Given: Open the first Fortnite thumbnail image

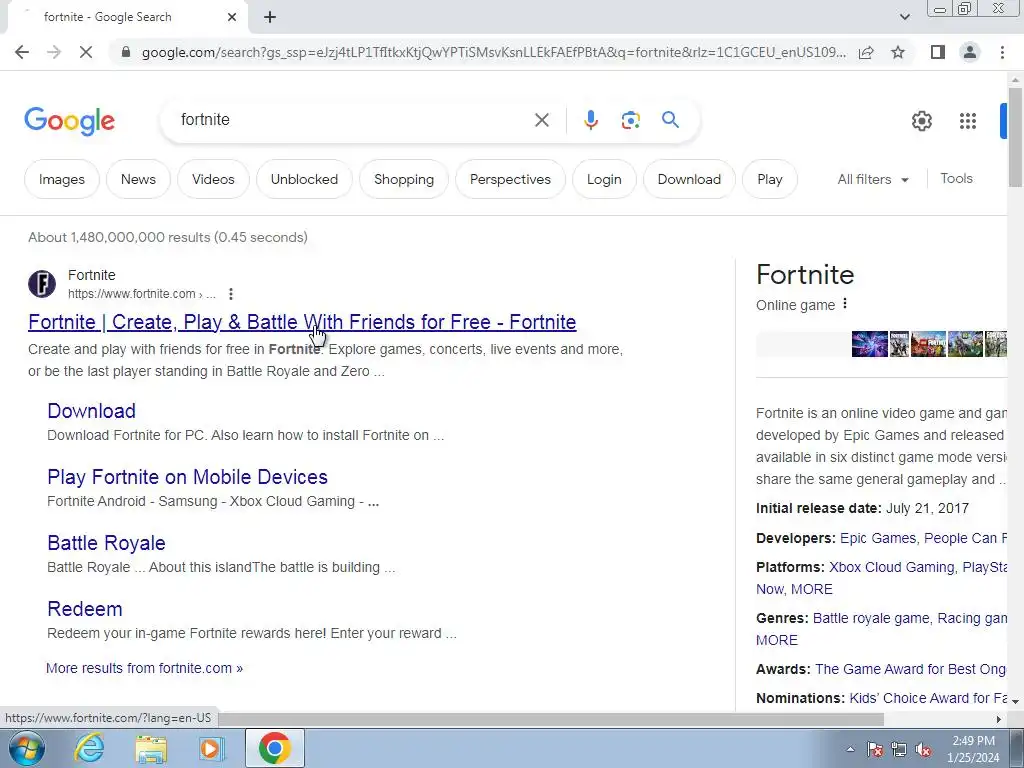Looking at the screenshot, I should pos(869,344).
